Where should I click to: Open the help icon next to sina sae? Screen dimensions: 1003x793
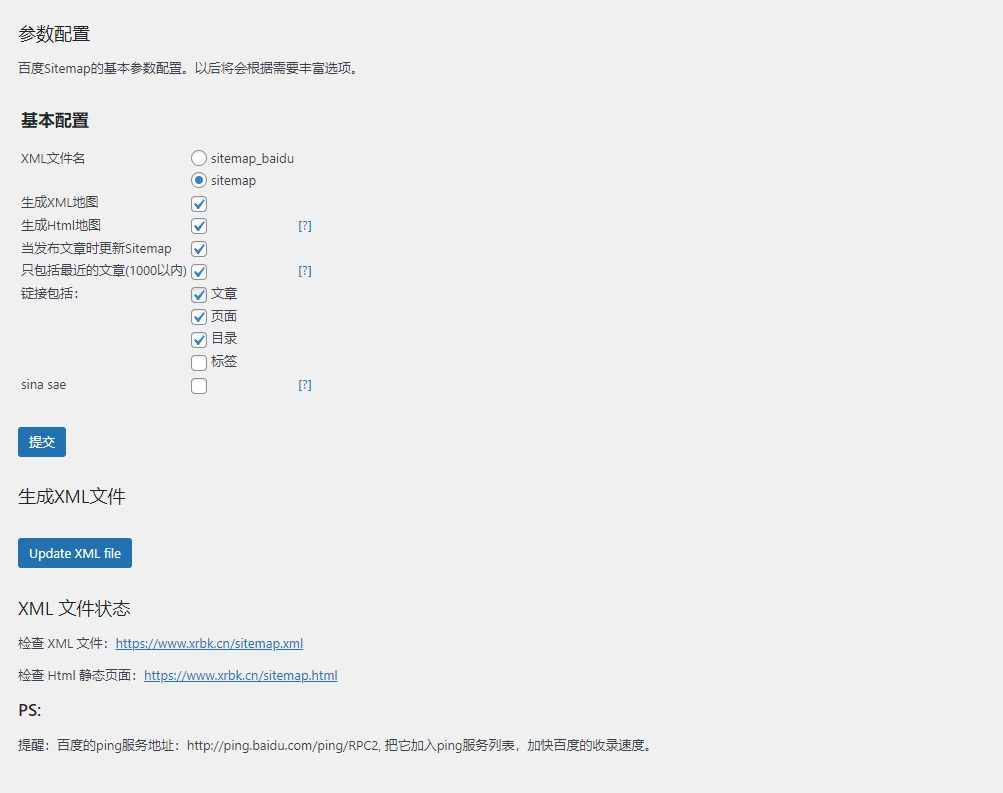[305, 385]
